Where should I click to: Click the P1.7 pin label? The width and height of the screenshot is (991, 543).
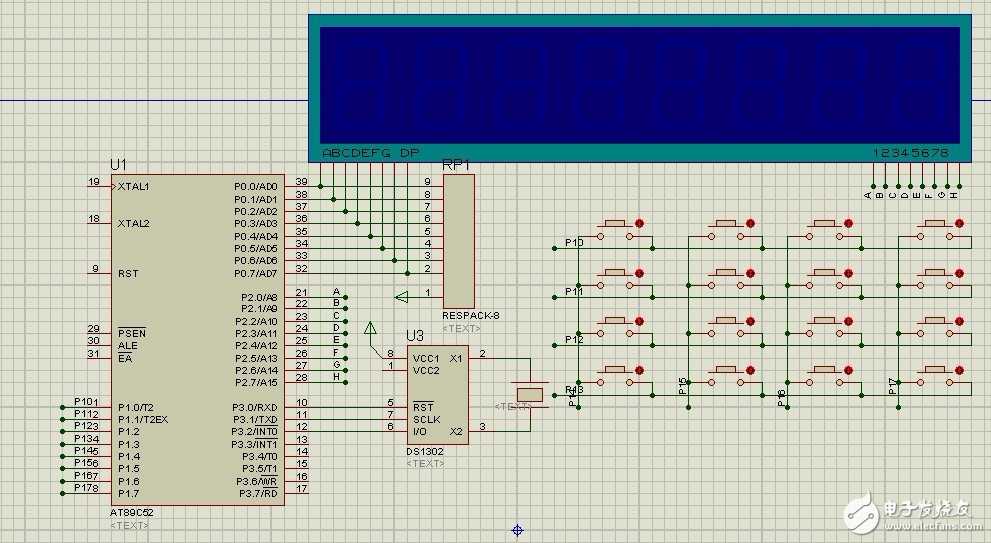coord(128,493)
